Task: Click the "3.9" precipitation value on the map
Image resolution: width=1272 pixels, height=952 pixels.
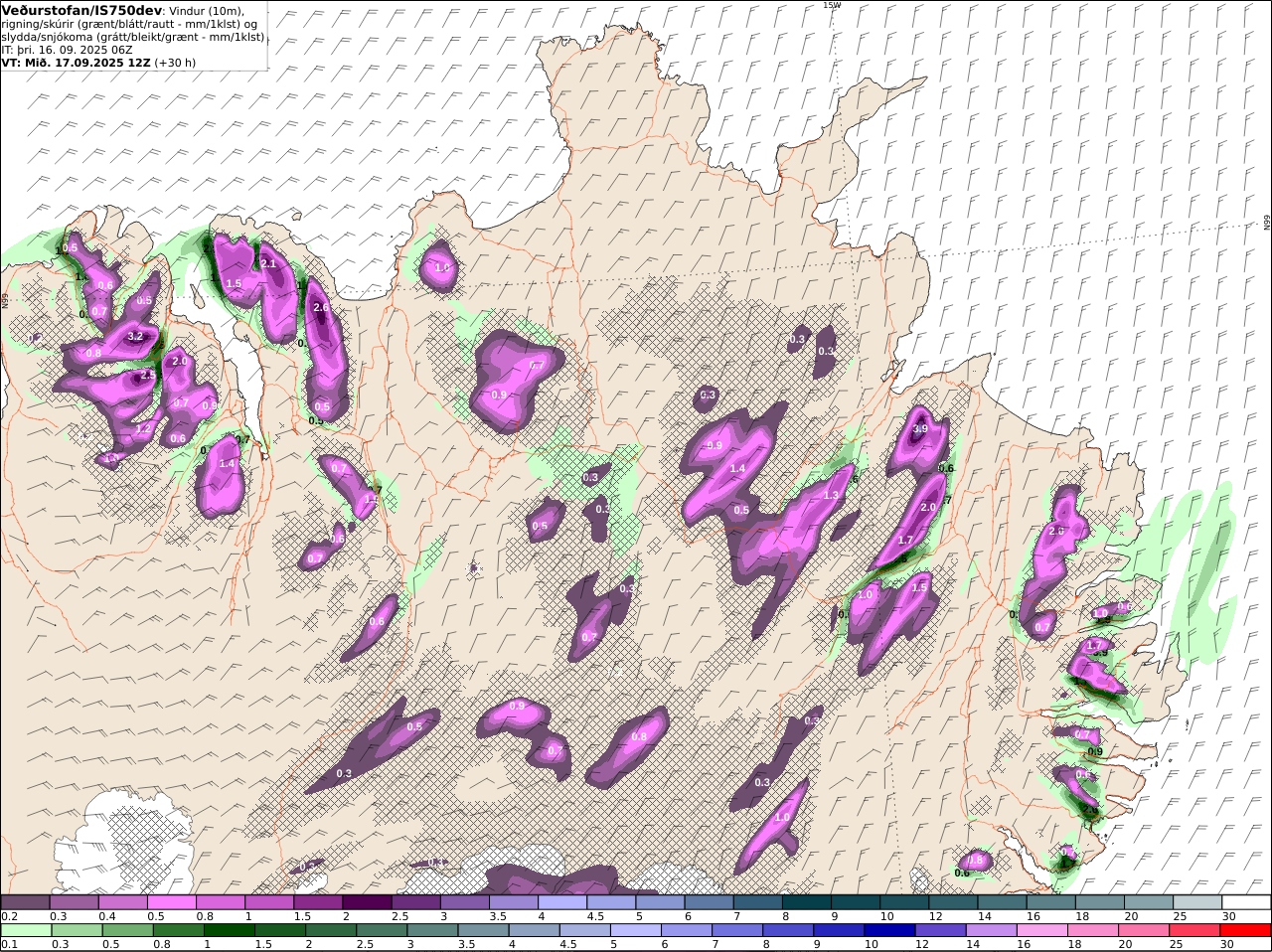Action: [919, 429]
